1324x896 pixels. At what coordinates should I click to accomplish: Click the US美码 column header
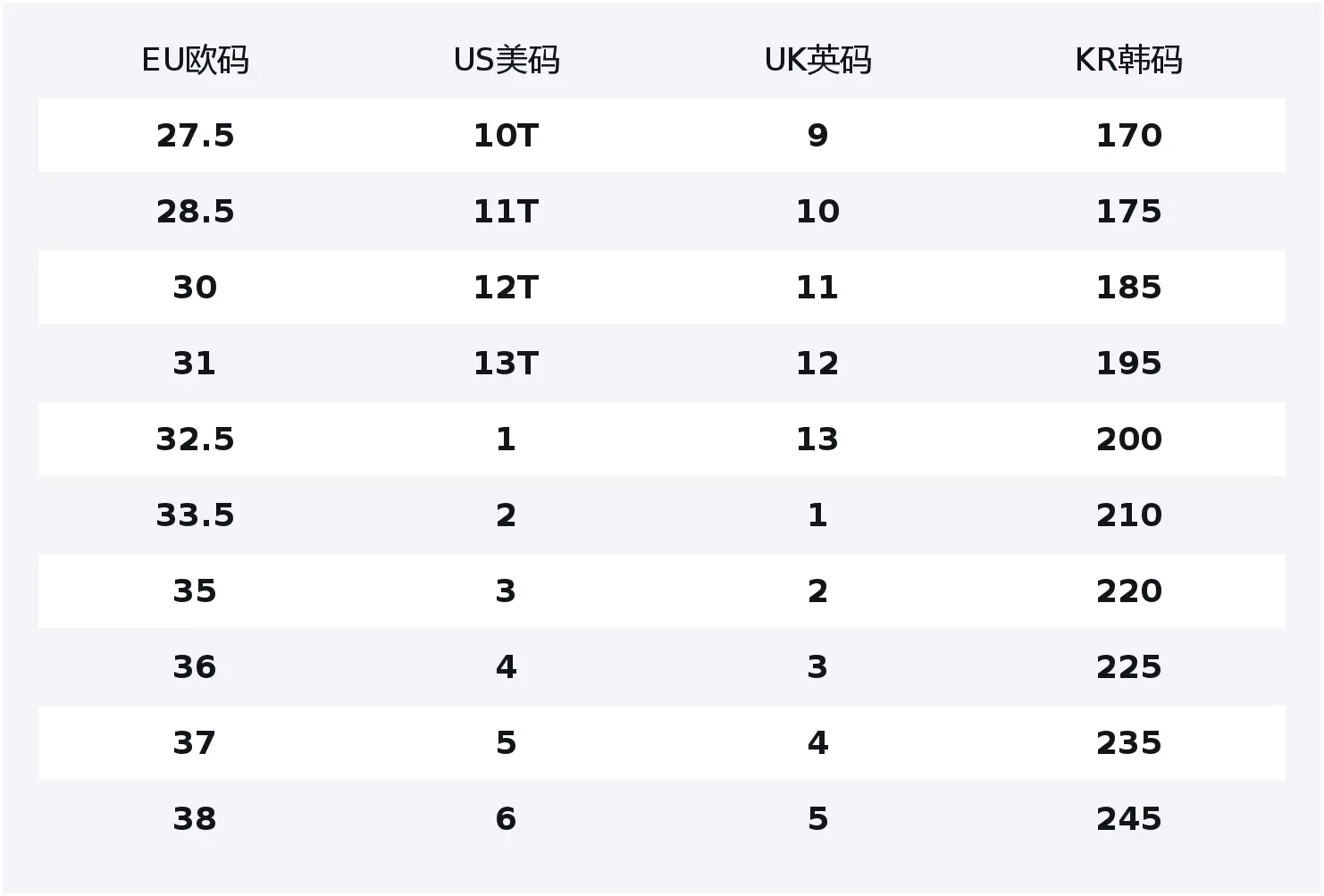pyautogui.click(x=506, y=60)
